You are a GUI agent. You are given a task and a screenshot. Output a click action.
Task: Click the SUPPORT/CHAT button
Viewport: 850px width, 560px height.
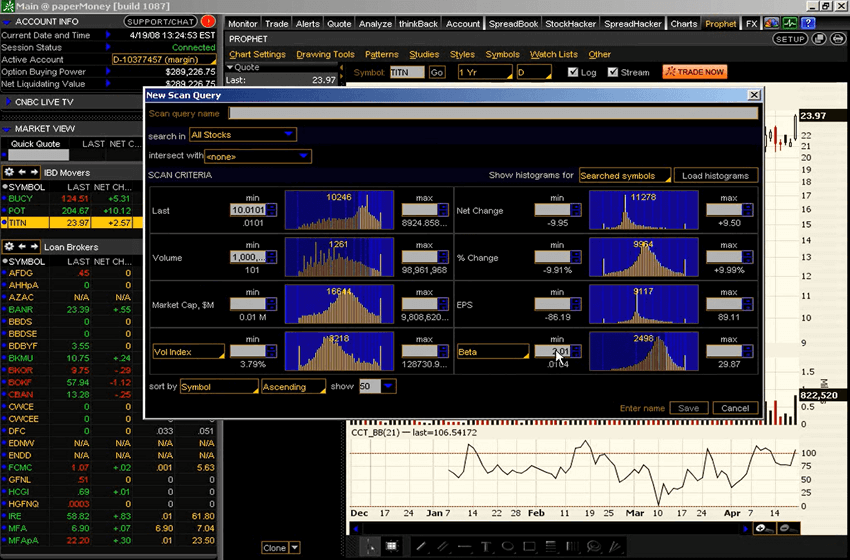(160, 22)
